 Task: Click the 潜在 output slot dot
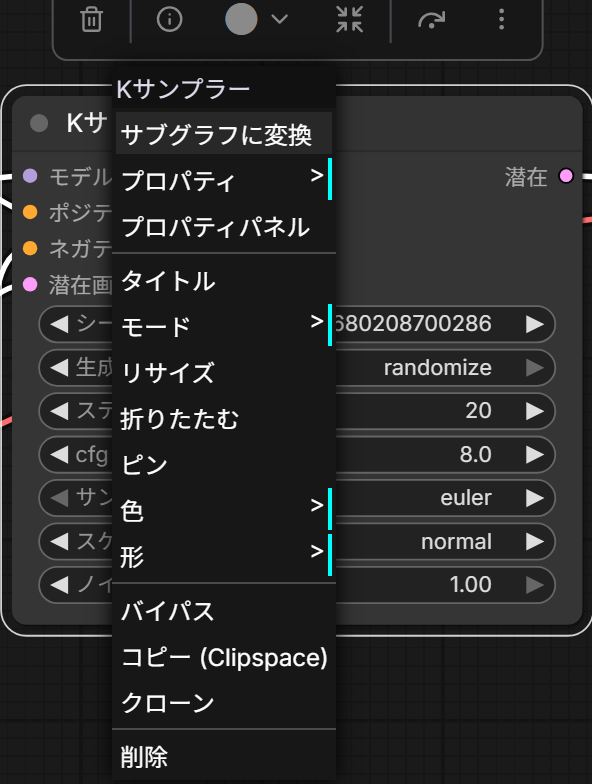point(566,176)
